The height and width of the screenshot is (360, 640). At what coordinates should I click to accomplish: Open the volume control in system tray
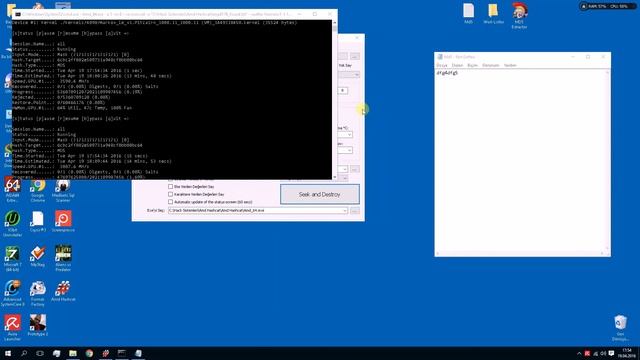pyautogui.click(x=603, y=353)
